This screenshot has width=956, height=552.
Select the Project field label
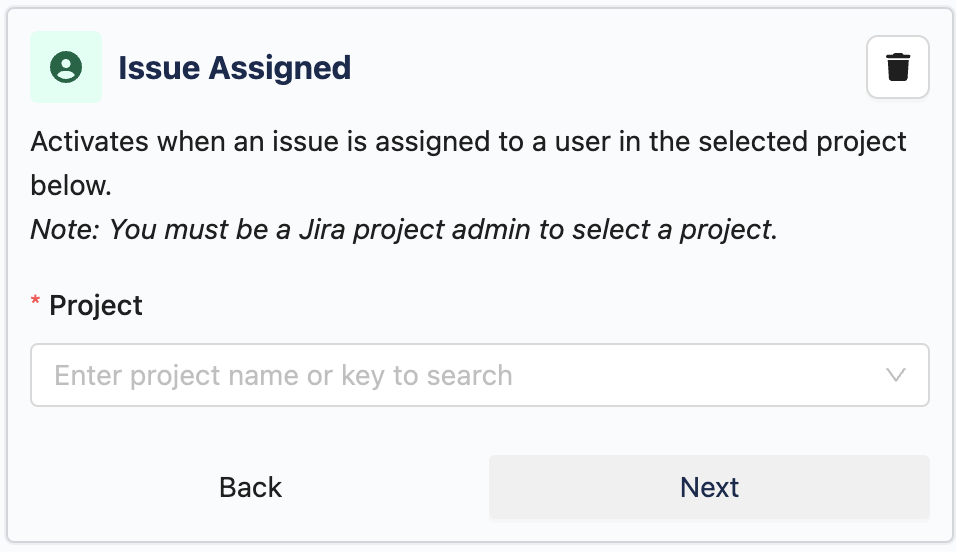coord(96,305)
